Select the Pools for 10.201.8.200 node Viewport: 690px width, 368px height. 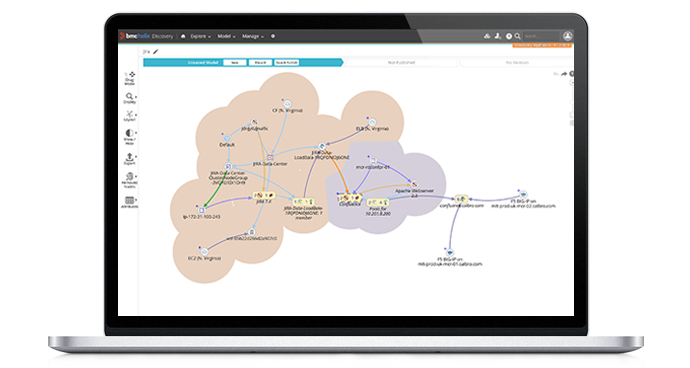(378, 202)
